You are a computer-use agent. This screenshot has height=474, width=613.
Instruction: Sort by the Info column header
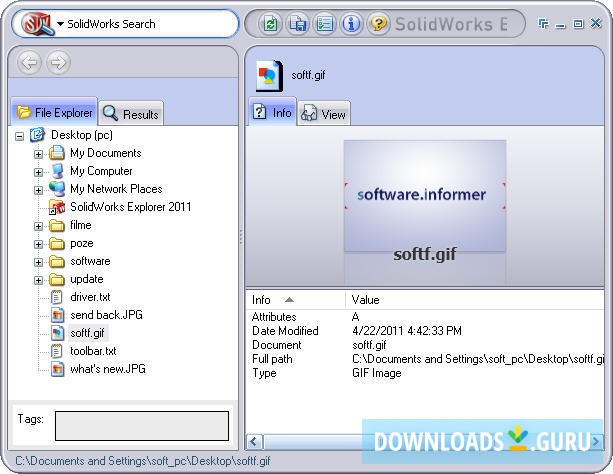coord(296,300)
